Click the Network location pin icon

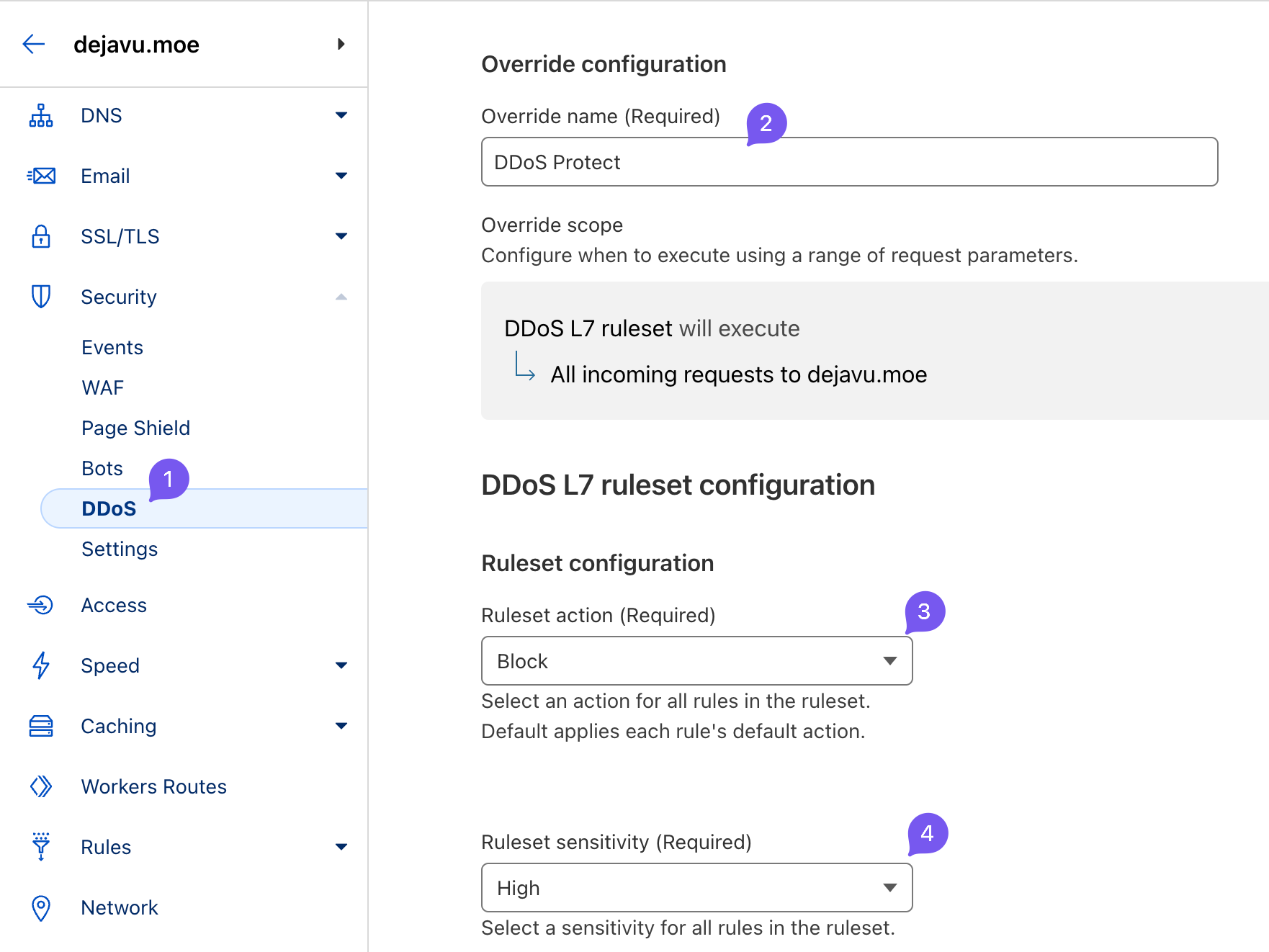(x=41, y=907)
